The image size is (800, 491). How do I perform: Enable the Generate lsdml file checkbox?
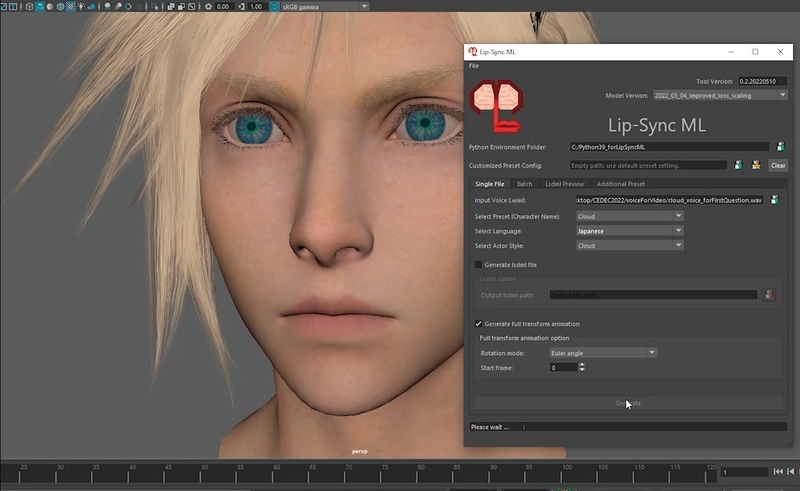coord(478,264)
